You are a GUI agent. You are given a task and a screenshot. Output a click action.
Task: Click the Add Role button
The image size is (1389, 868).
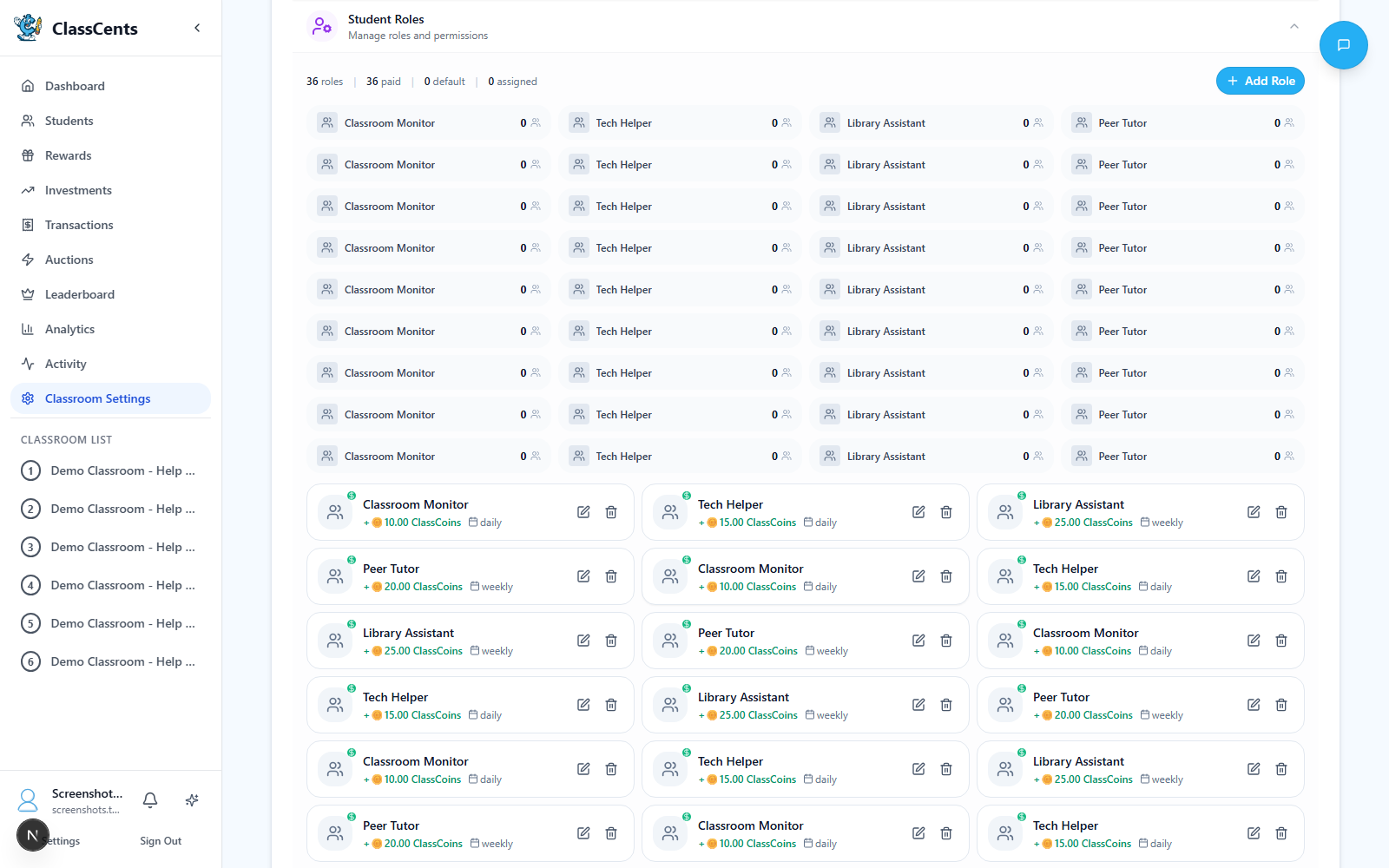point(1261,81)
